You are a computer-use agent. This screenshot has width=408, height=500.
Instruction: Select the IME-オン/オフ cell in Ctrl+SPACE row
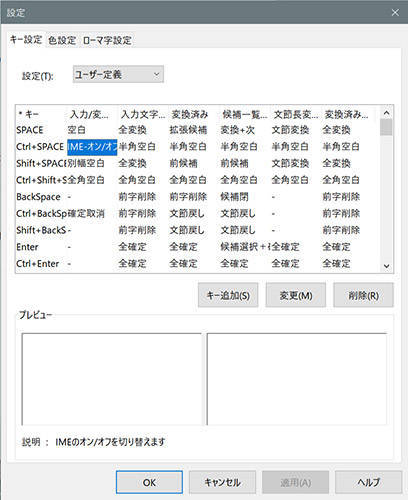pos(92,147)
